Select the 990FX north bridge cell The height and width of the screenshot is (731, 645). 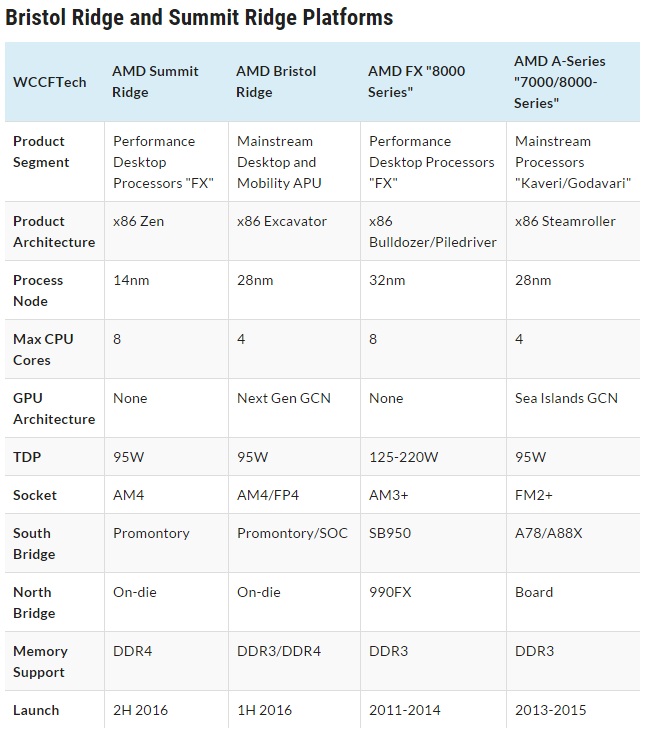390,592
